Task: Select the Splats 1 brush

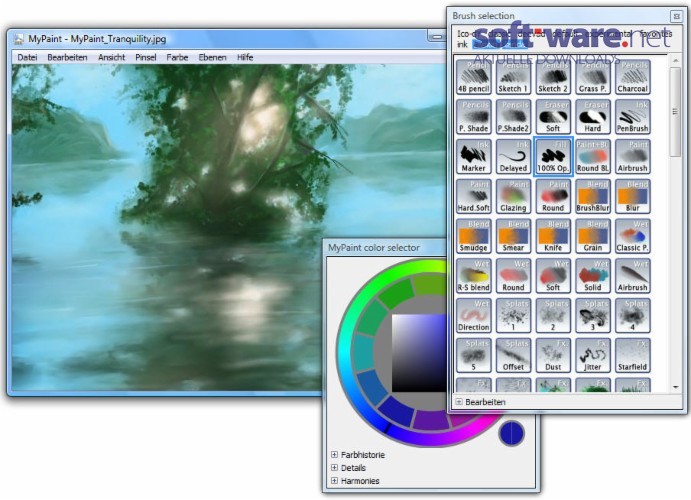Action: click(513, 315)
